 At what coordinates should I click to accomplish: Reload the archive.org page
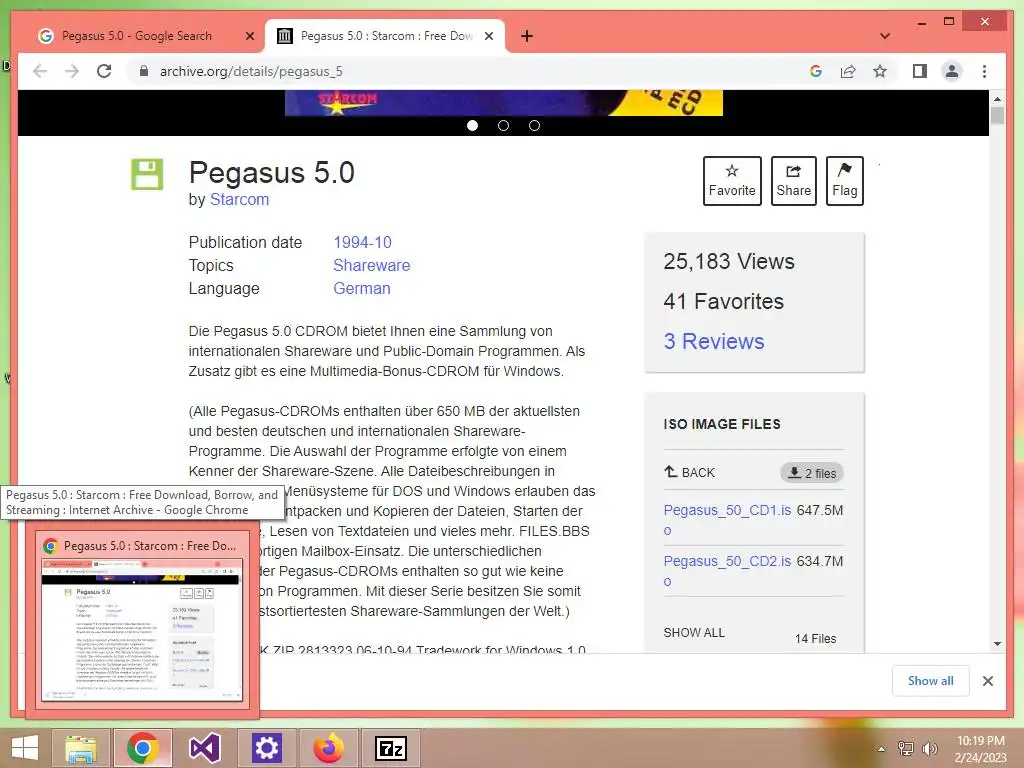[104, 71]
